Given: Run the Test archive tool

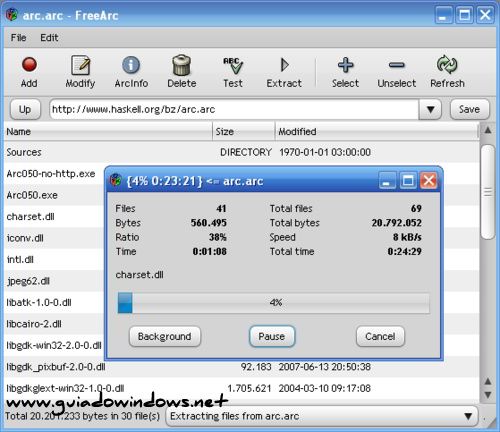Looking at the screenshot, I should tap(233, 65).
